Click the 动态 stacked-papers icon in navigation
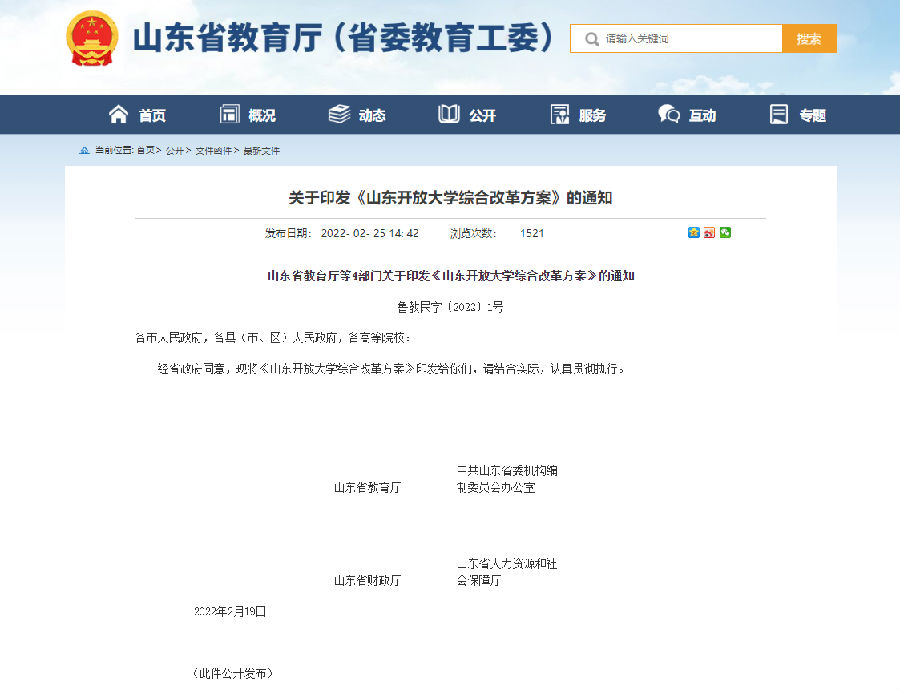Screen dimensions: 900x689 tap(340, 115)
